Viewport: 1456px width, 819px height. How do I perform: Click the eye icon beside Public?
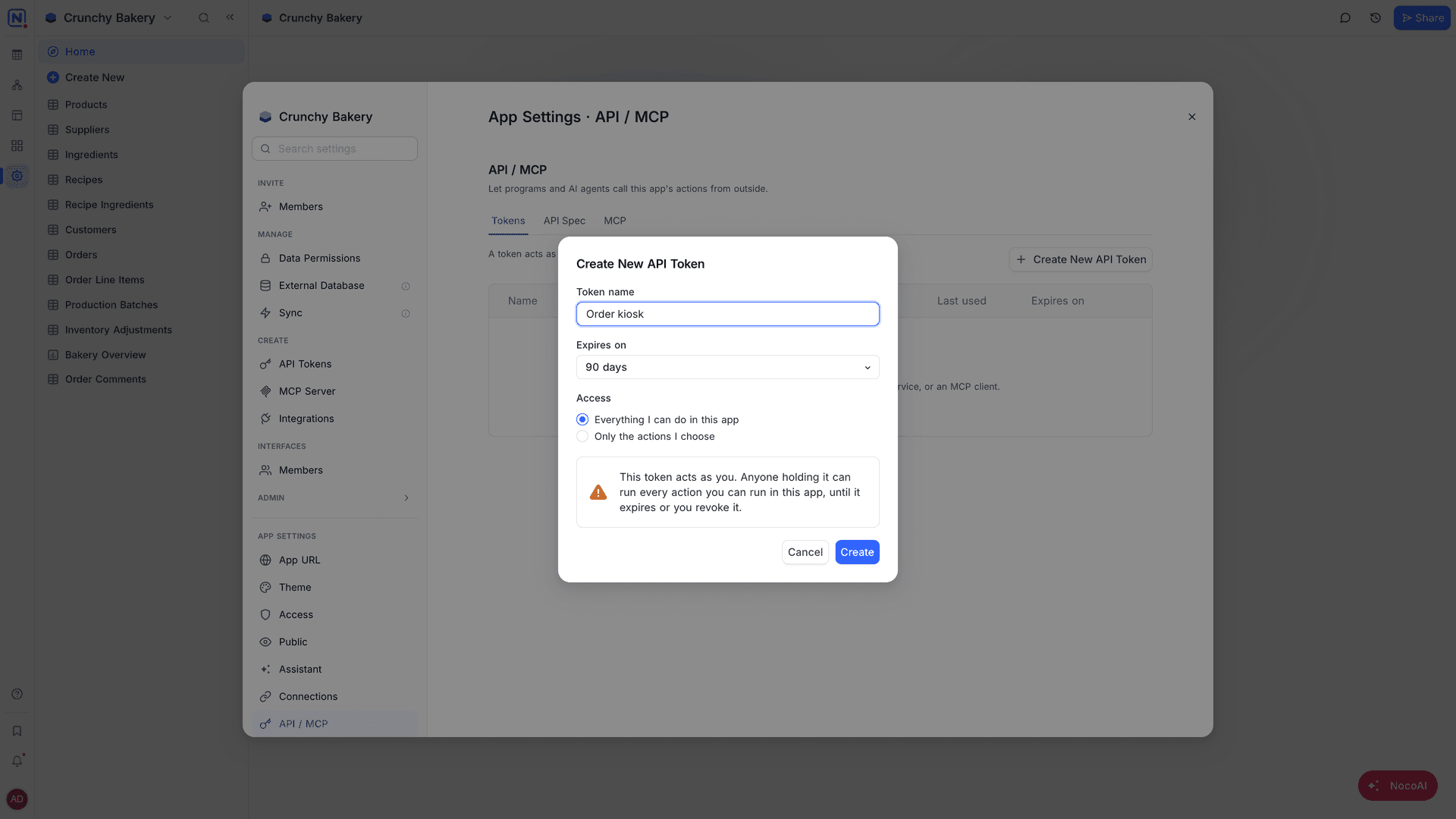(265, 642)
